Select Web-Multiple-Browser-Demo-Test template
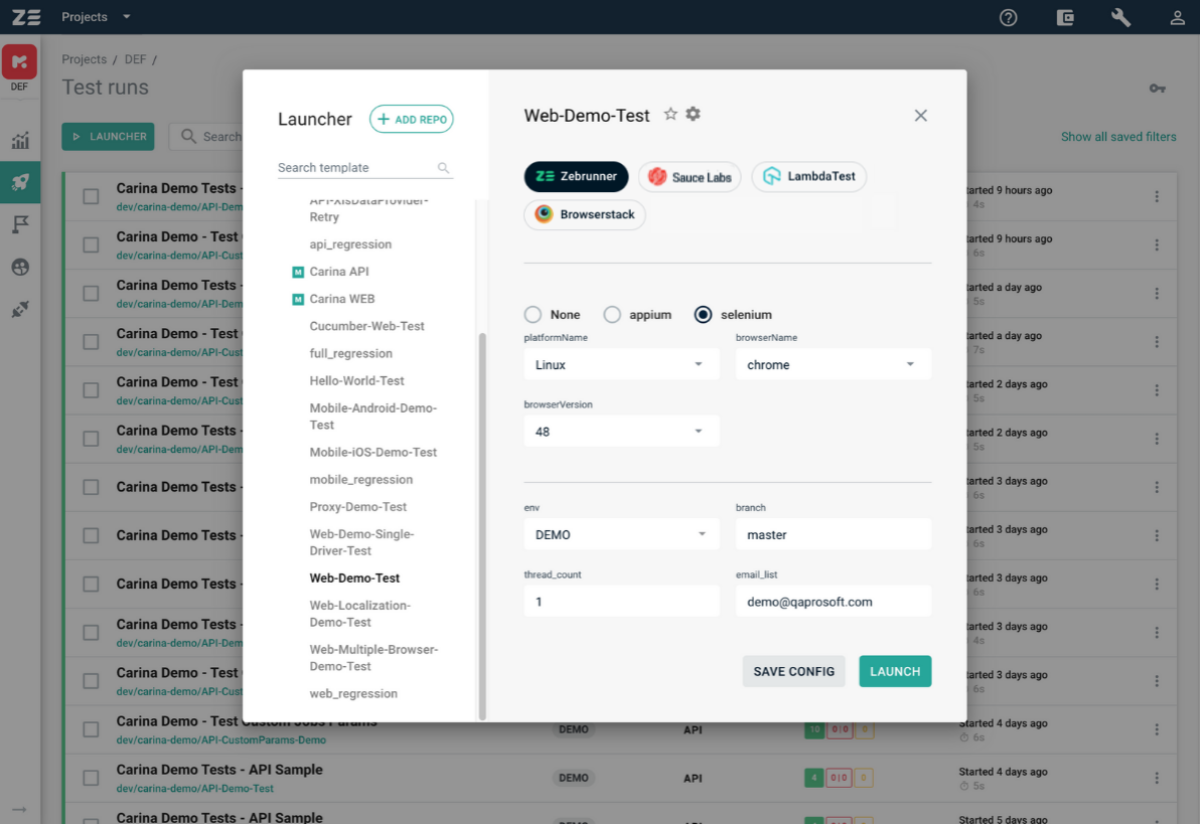1200x824 pixels. 374,657
